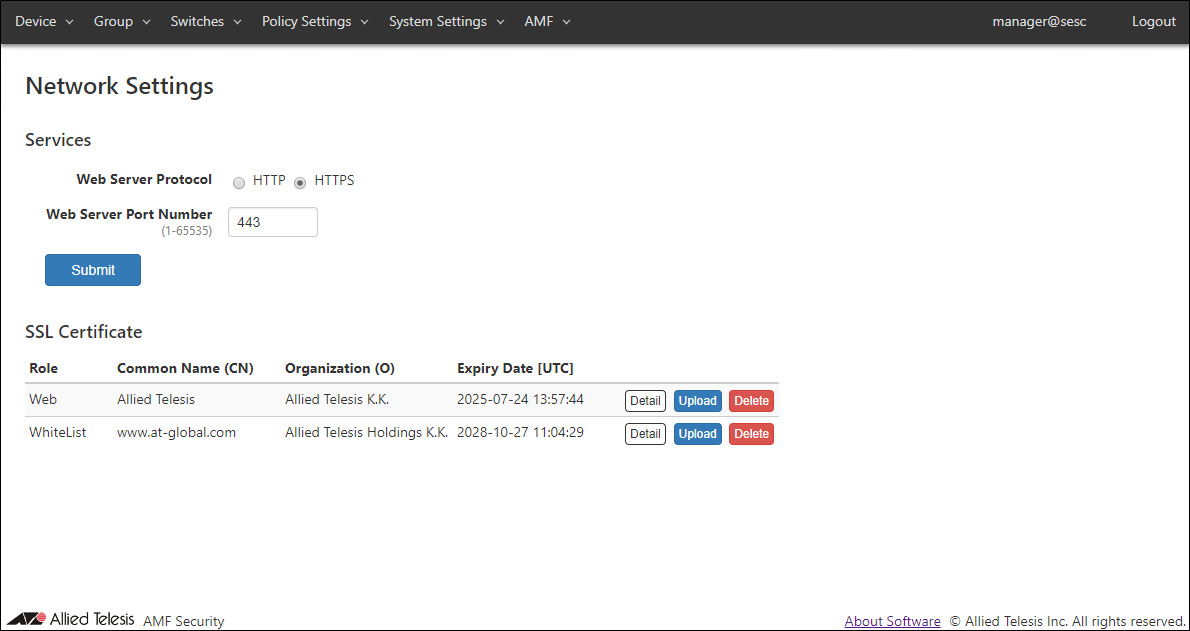Click Logout in the top bar
The height and width of the screenshot is (631, 1190).
pos(1153,21)
